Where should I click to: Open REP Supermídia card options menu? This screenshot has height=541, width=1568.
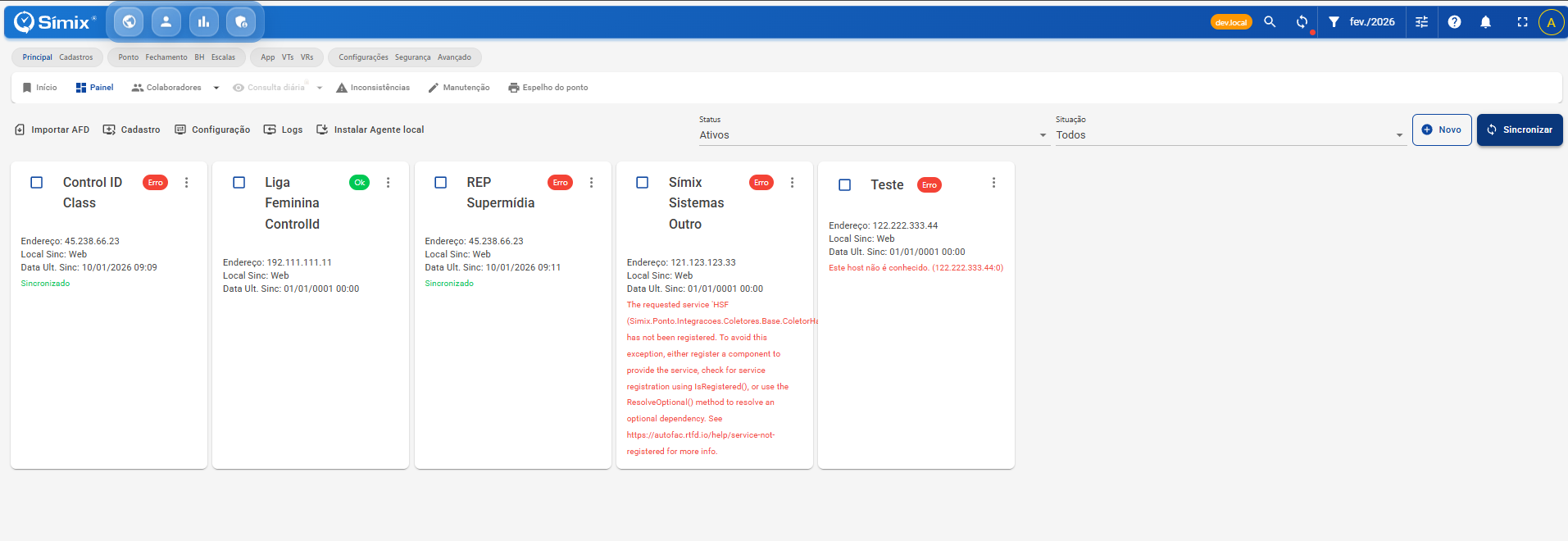click(x=591, y=183)
